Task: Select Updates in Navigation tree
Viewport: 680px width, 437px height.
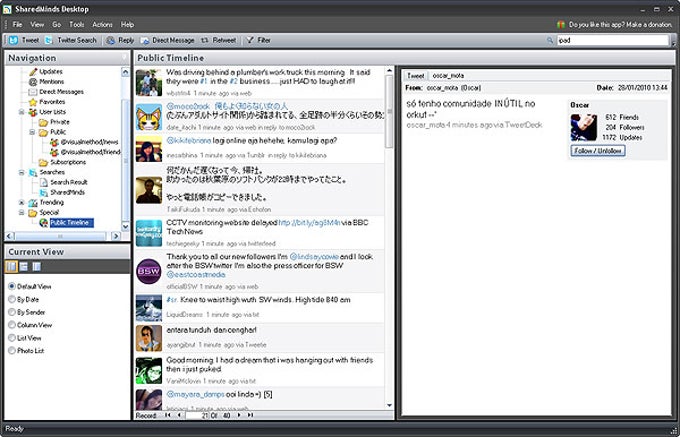Action: click(46, 72)
